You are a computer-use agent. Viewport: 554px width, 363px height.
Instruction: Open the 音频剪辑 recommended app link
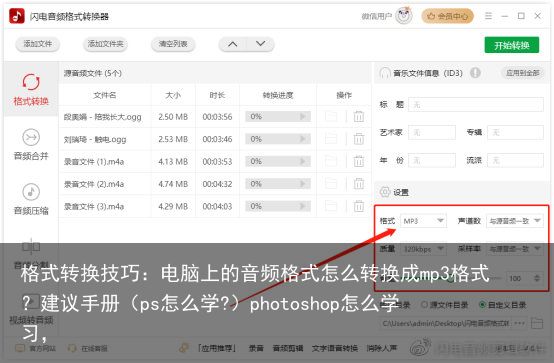(288, 349)
